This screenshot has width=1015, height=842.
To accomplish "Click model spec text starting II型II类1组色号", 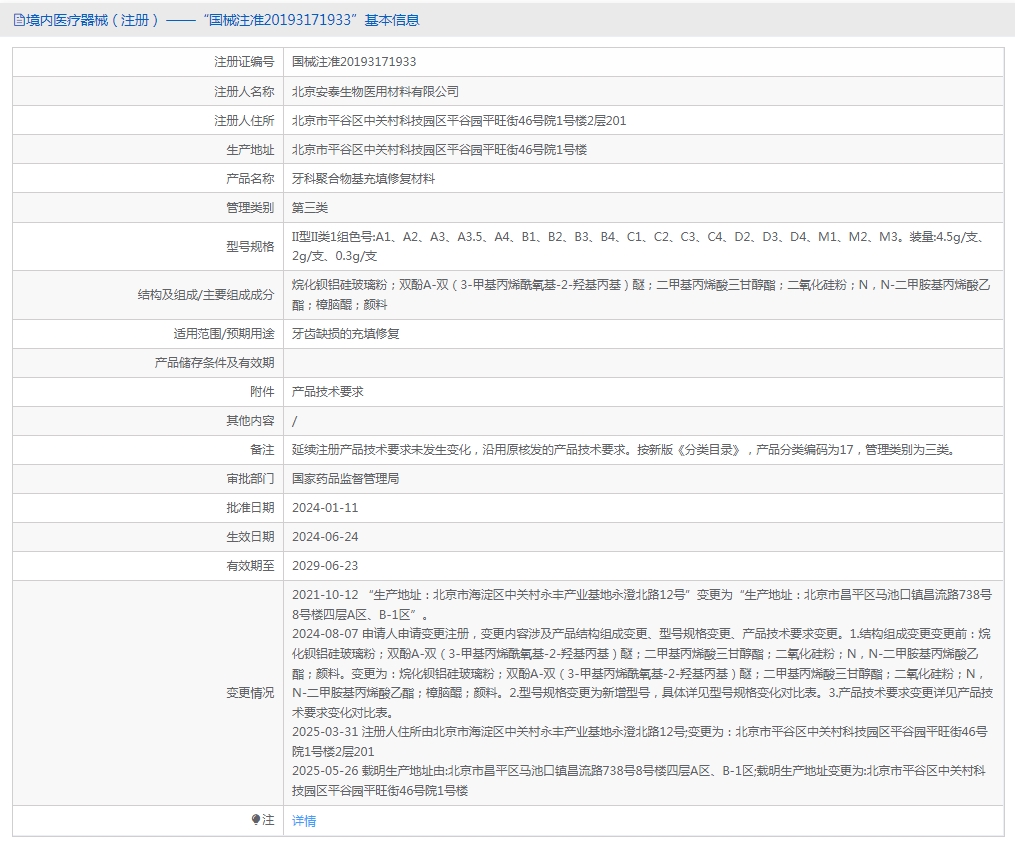I will tap(639, 246).
